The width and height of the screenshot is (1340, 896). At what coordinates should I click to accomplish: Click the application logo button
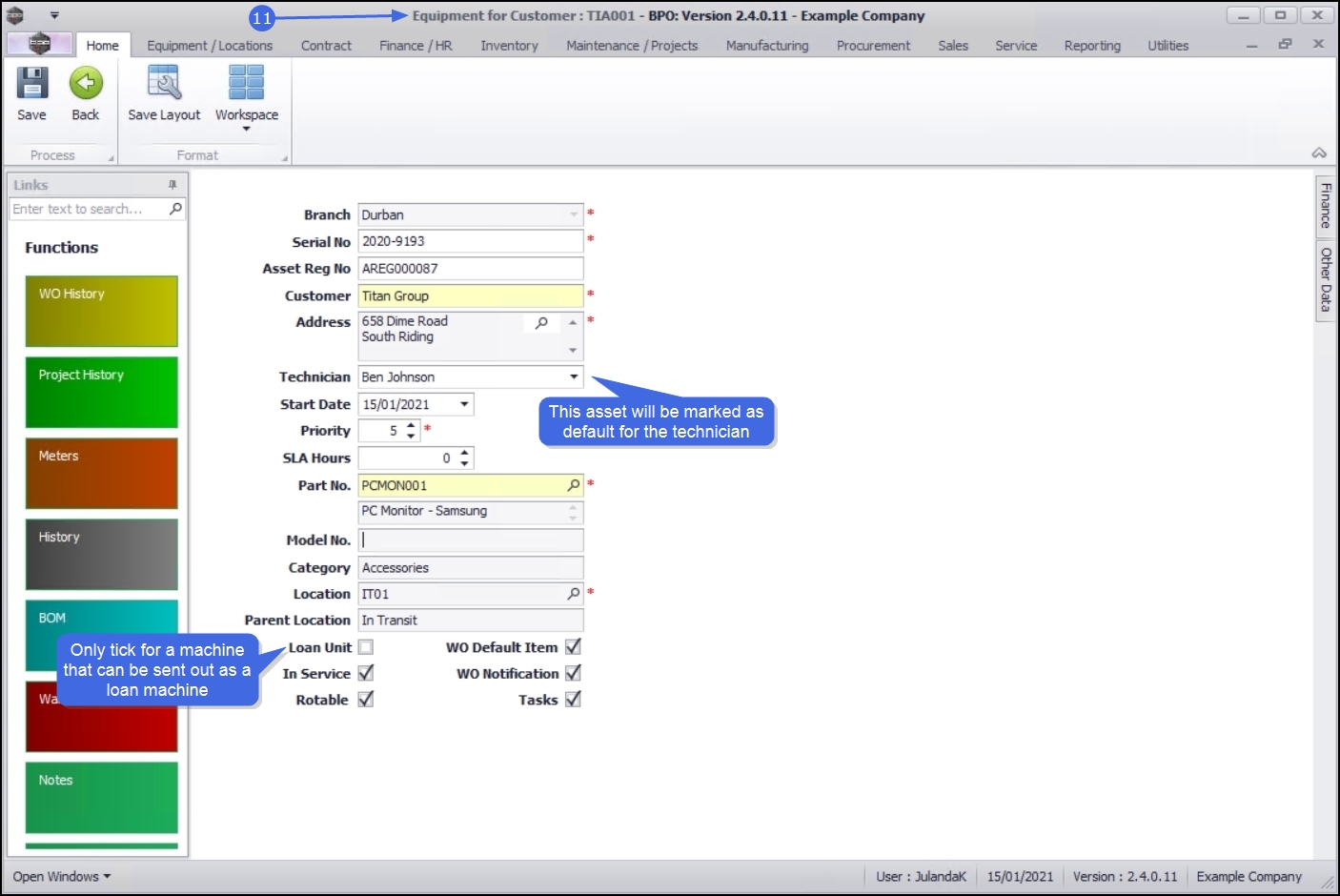(x=39, y=44)
